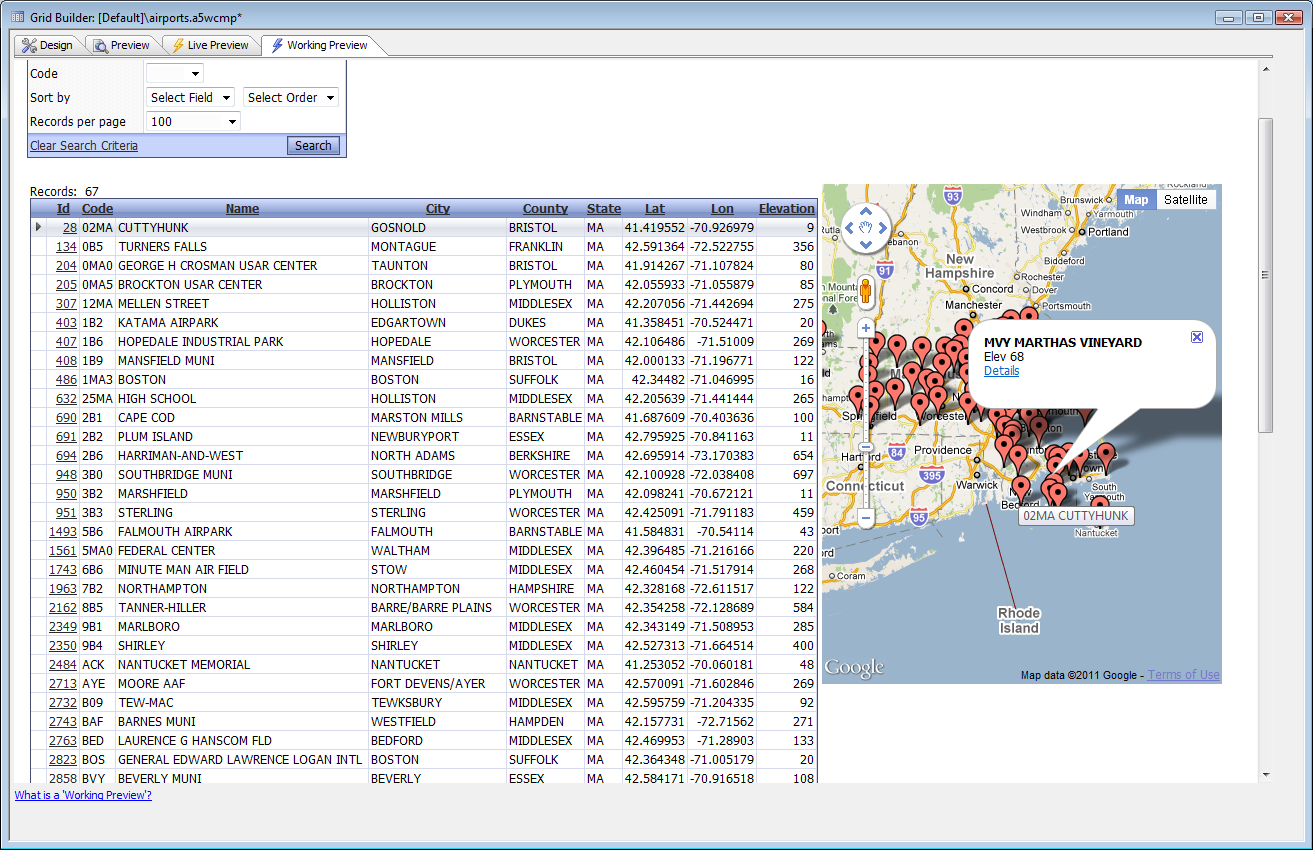Sort by the Lon column header

click(x=722, y=209)
